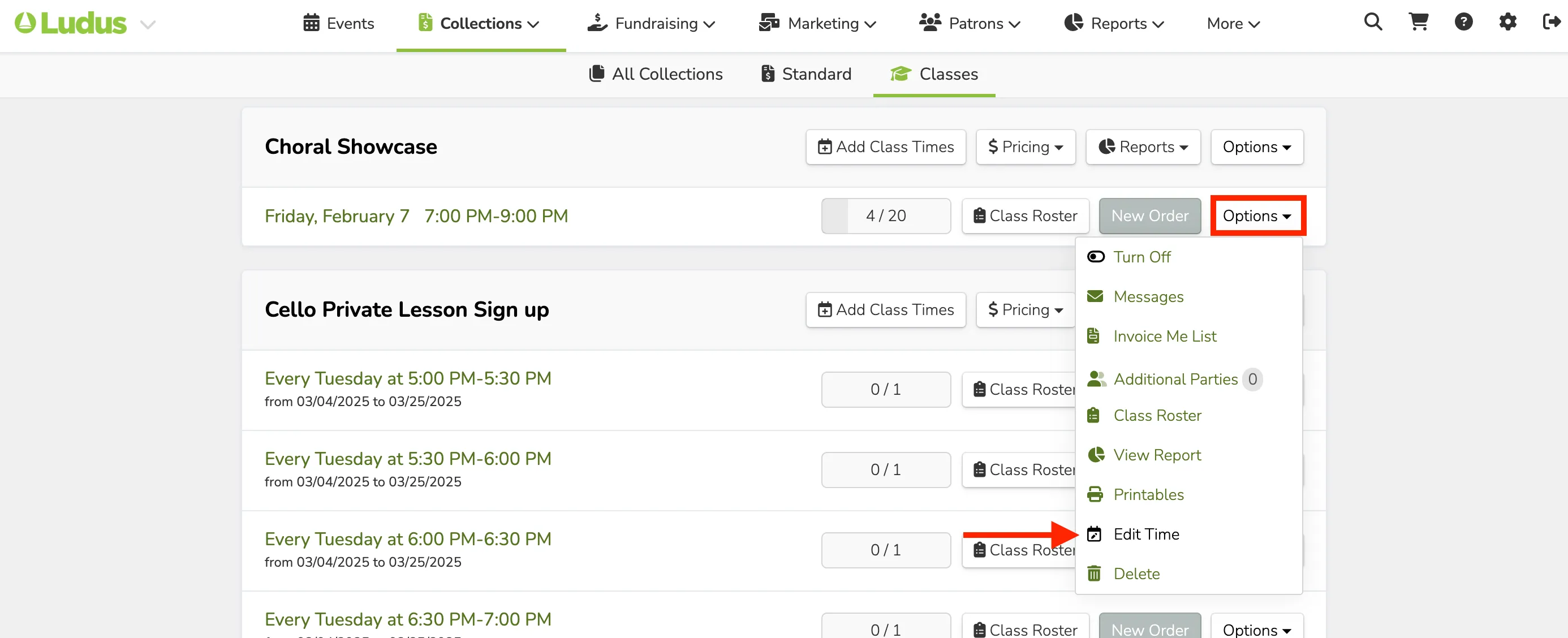Open the search magnifier icon
This screenshot has height=638, width=1568.
tap(1373, 23)
